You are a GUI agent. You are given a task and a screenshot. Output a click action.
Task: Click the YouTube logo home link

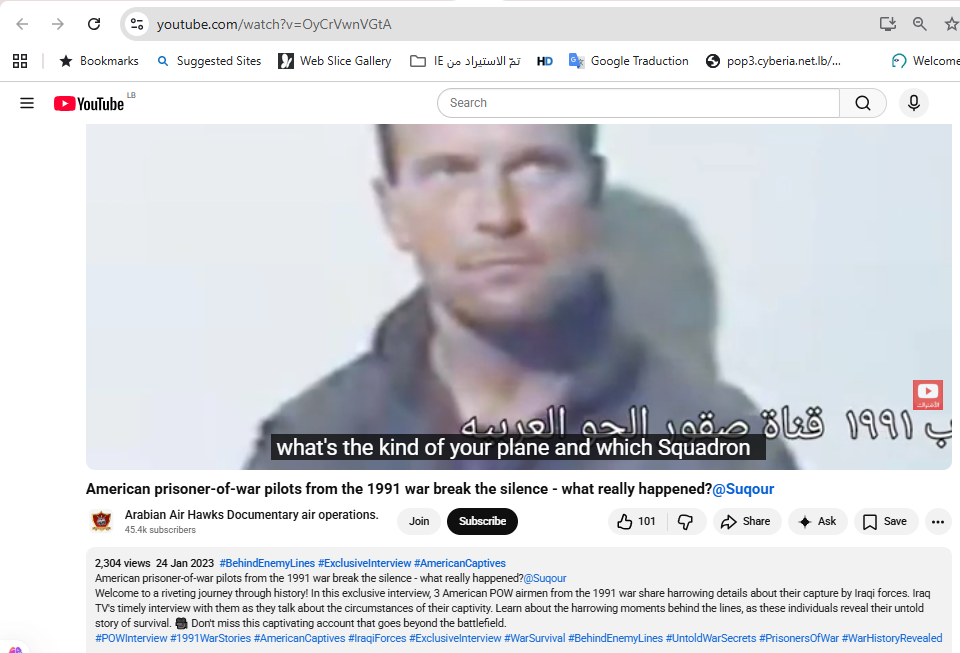coord(89,103)
